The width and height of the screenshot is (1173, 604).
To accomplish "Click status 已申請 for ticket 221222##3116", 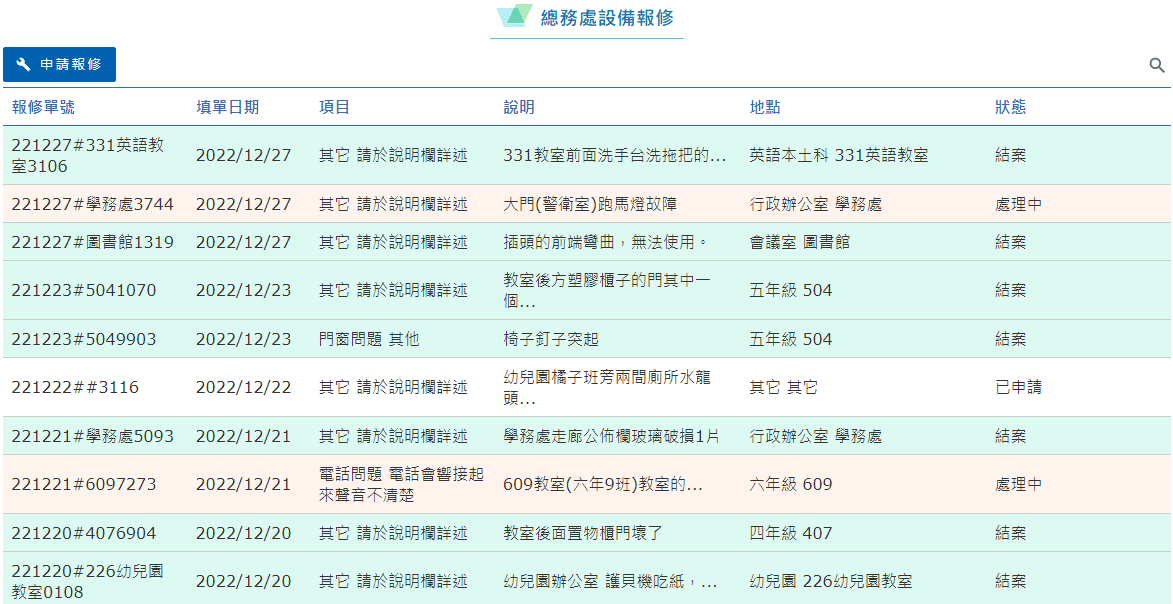I will (x=1018, y=387).
